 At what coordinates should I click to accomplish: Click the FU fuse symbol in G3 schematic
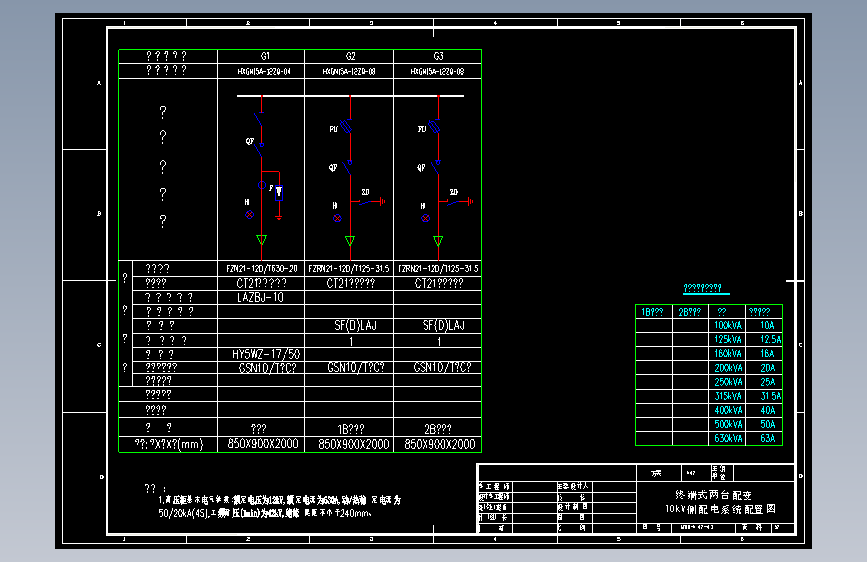[435, 127]
